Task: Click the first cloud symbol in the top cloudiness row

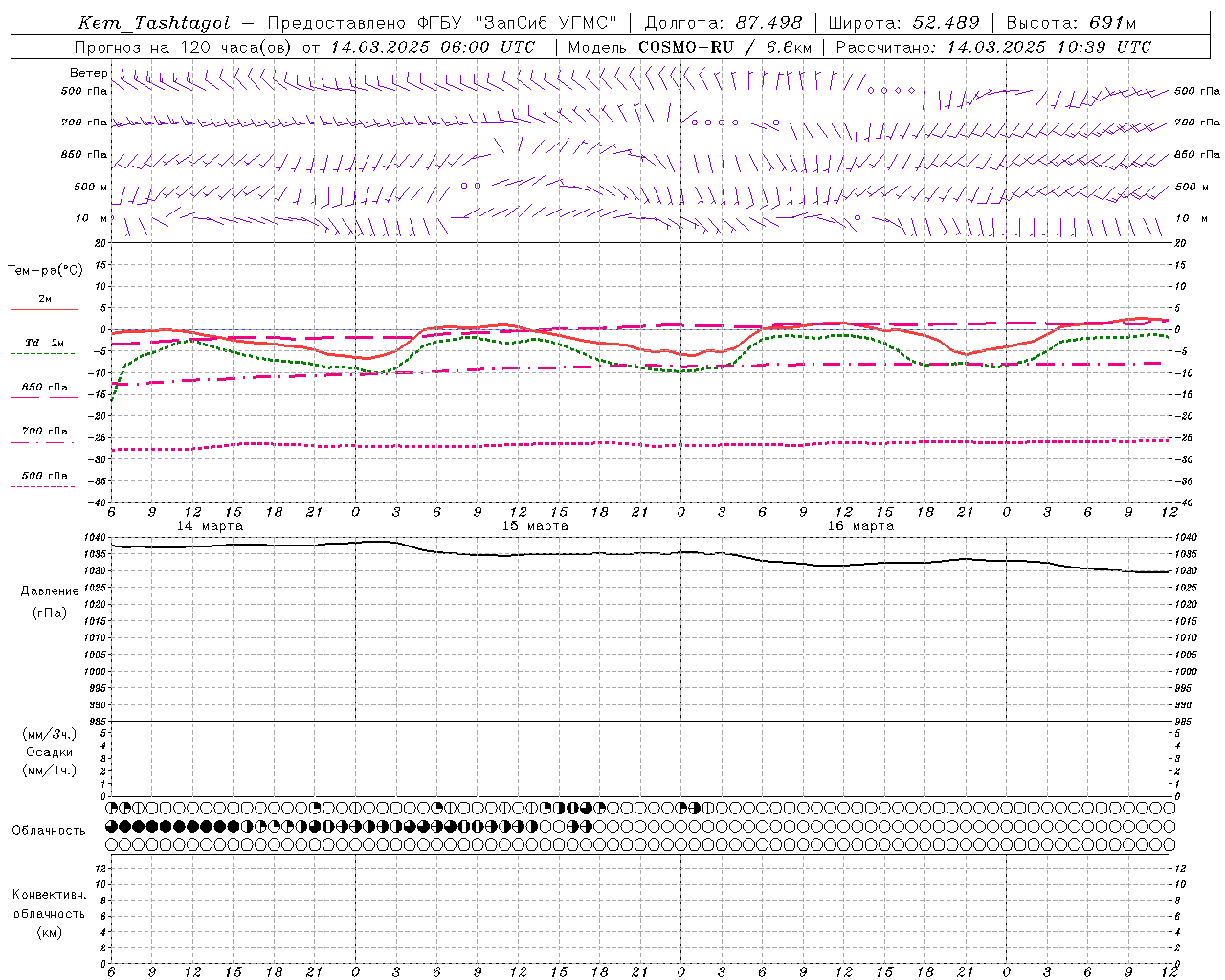Action: pyautogui.click(x=112, y=808)
